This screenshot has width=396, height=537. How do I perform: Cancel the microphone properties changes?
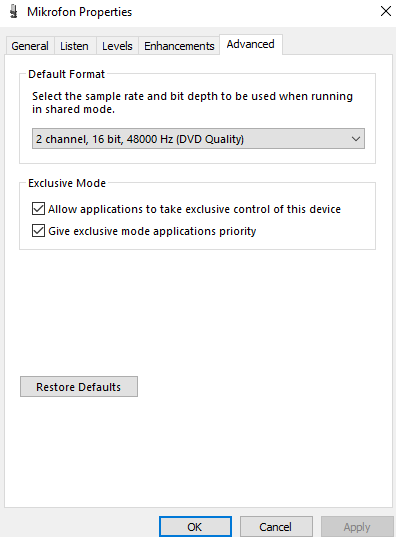[276, 527]
